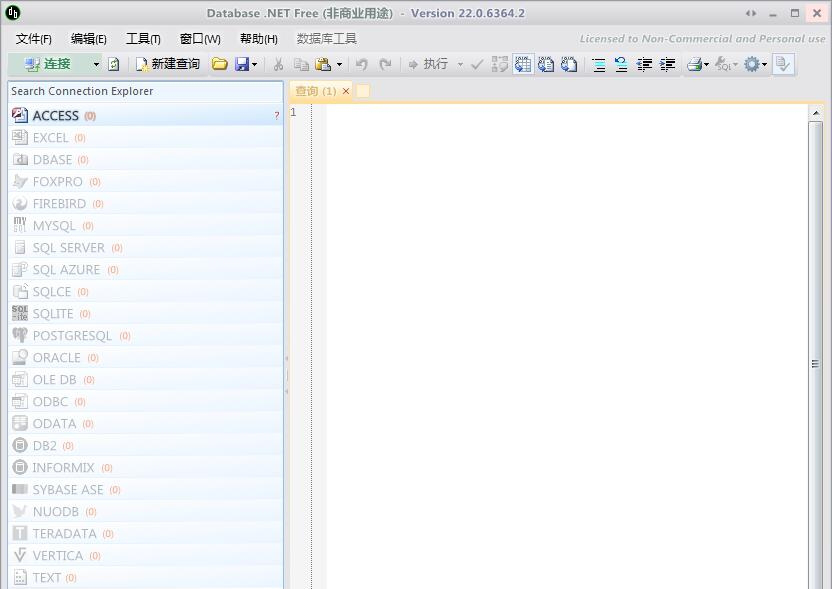Open the 文件(F) menu

(x=33, y=39)
